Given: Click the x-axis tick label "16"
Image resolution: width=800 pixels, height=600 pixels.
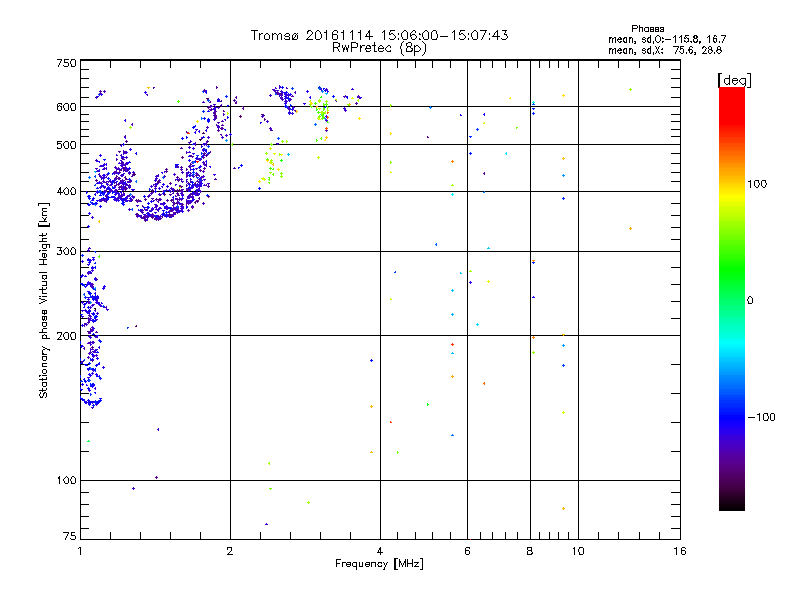Looking at the screenshot, I should point(680,551).
